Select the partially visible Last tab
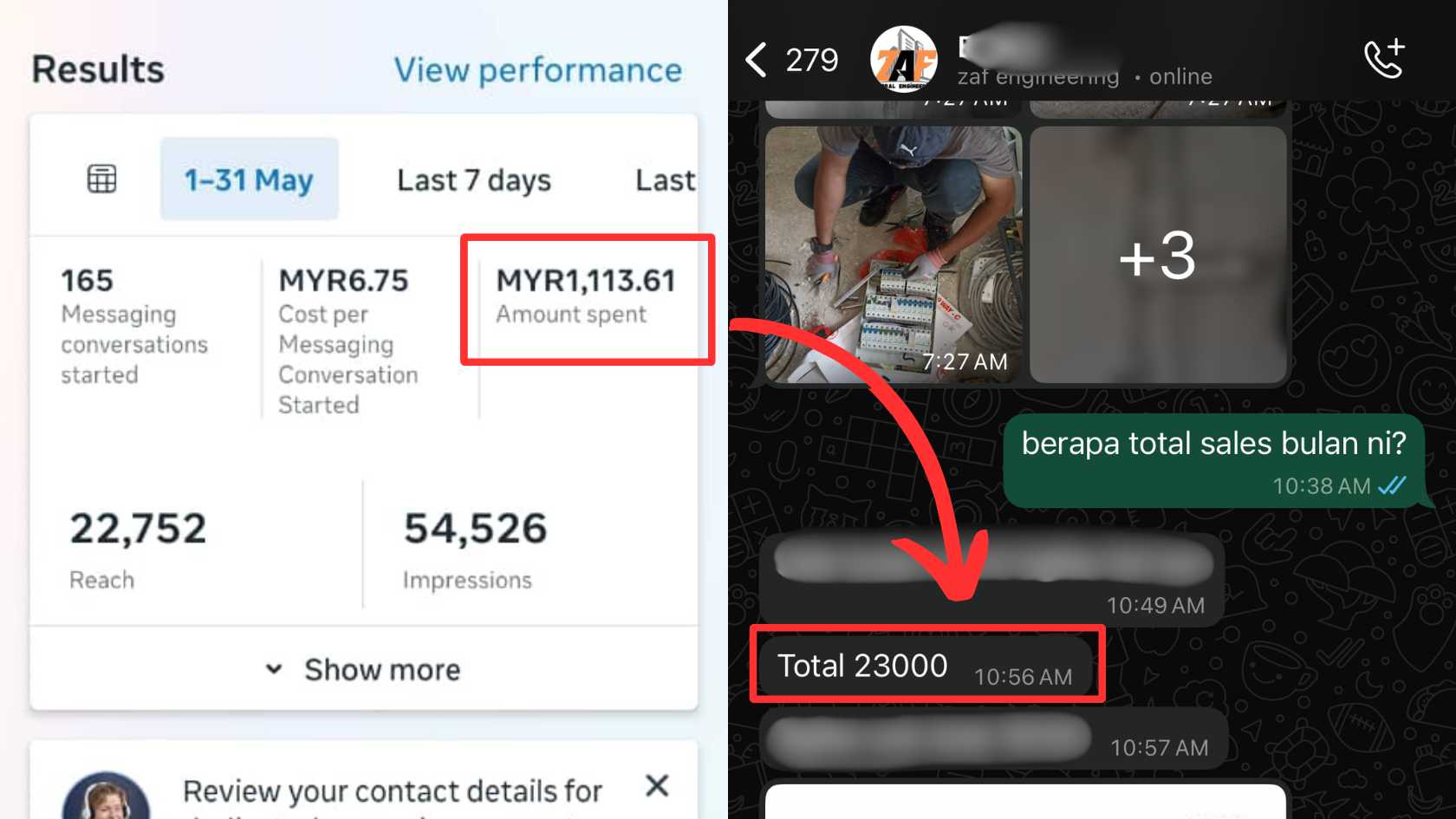The image size is (1456, 819). point(666,179)
